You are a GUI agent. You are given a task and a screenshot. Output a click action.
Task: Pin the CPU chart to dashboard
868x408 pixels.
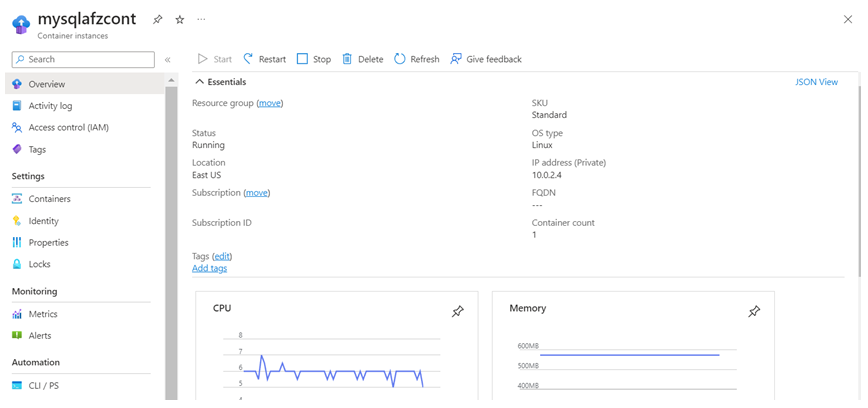pos(457,312)
